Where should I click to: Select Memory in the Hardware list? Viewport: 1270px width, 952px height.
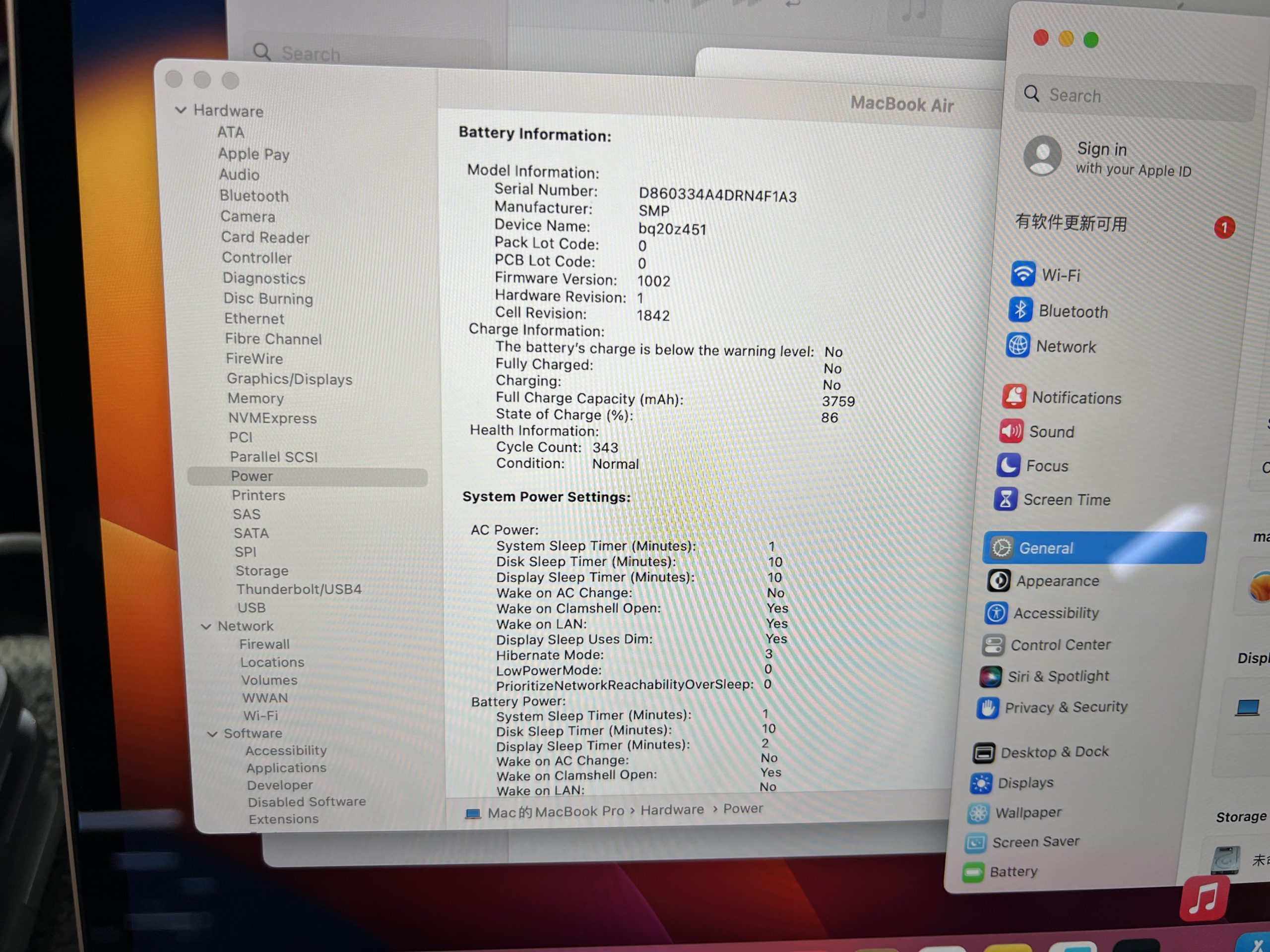pos(256,398)
